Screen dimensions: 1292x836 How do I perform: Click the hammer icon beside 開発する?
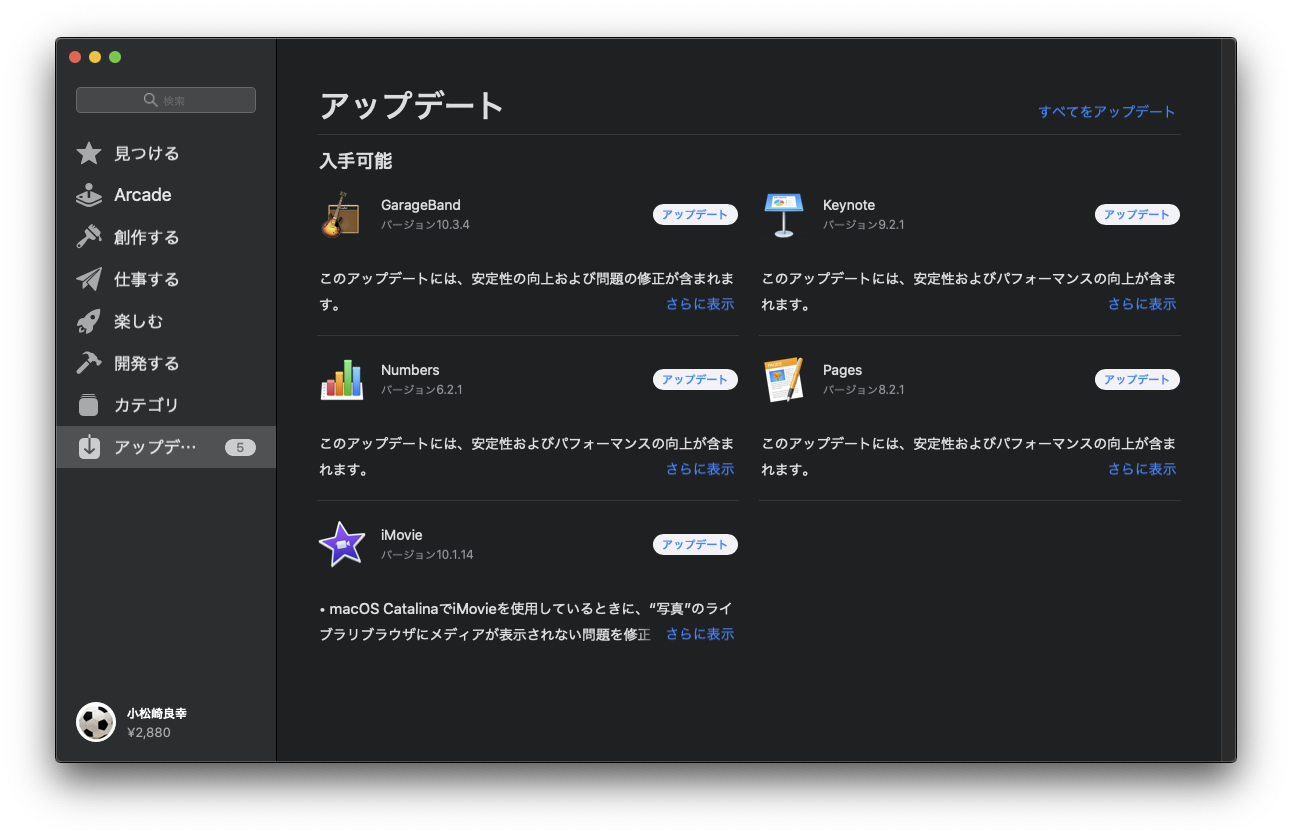pos(89,363)
